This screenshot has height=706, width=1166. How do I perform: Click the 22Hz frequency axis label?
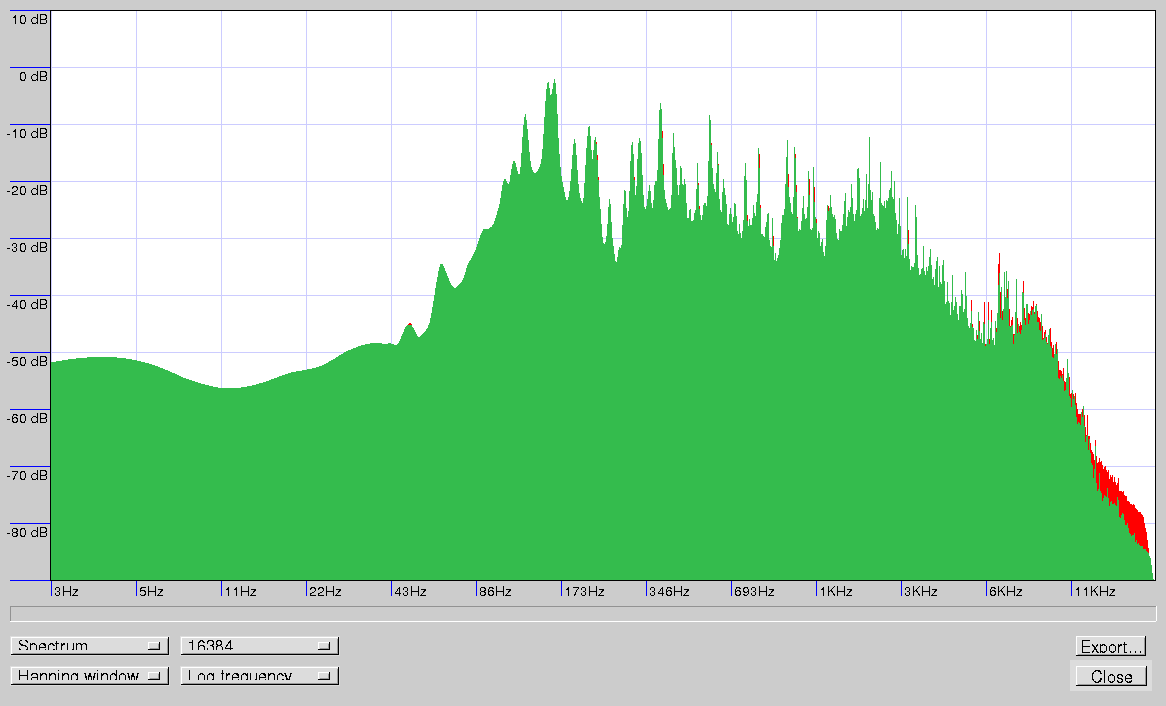coord(326,591)
